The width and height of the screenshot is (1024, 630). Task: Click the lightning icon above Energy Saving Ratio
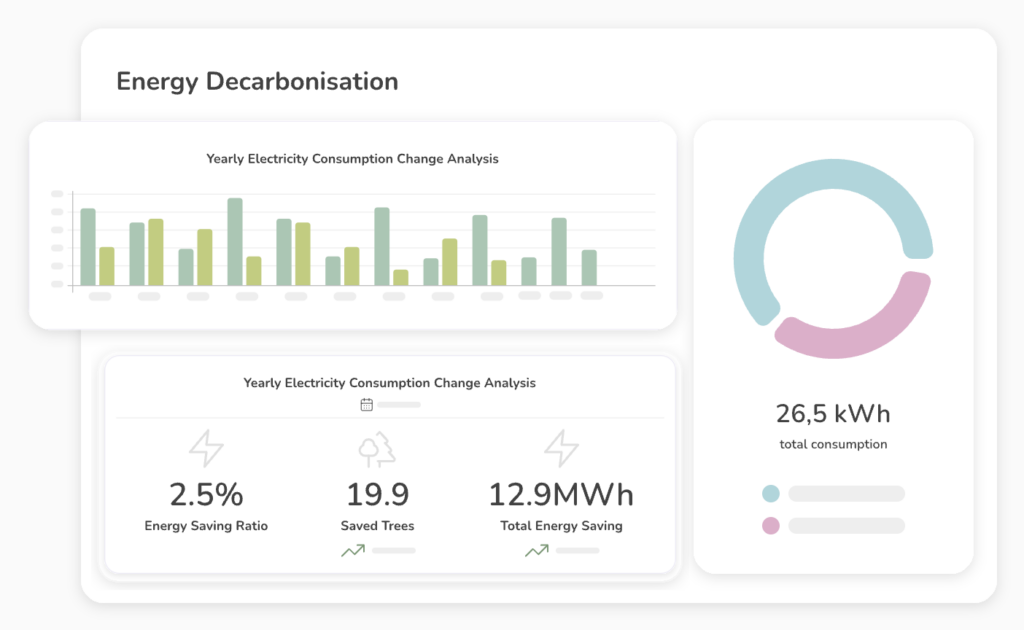[206, 449]
